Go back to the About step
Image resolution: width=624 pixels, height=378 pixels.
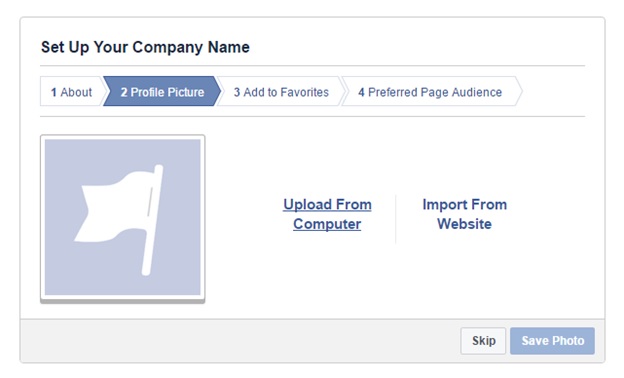pyautogui.click(x=72, y=92)
